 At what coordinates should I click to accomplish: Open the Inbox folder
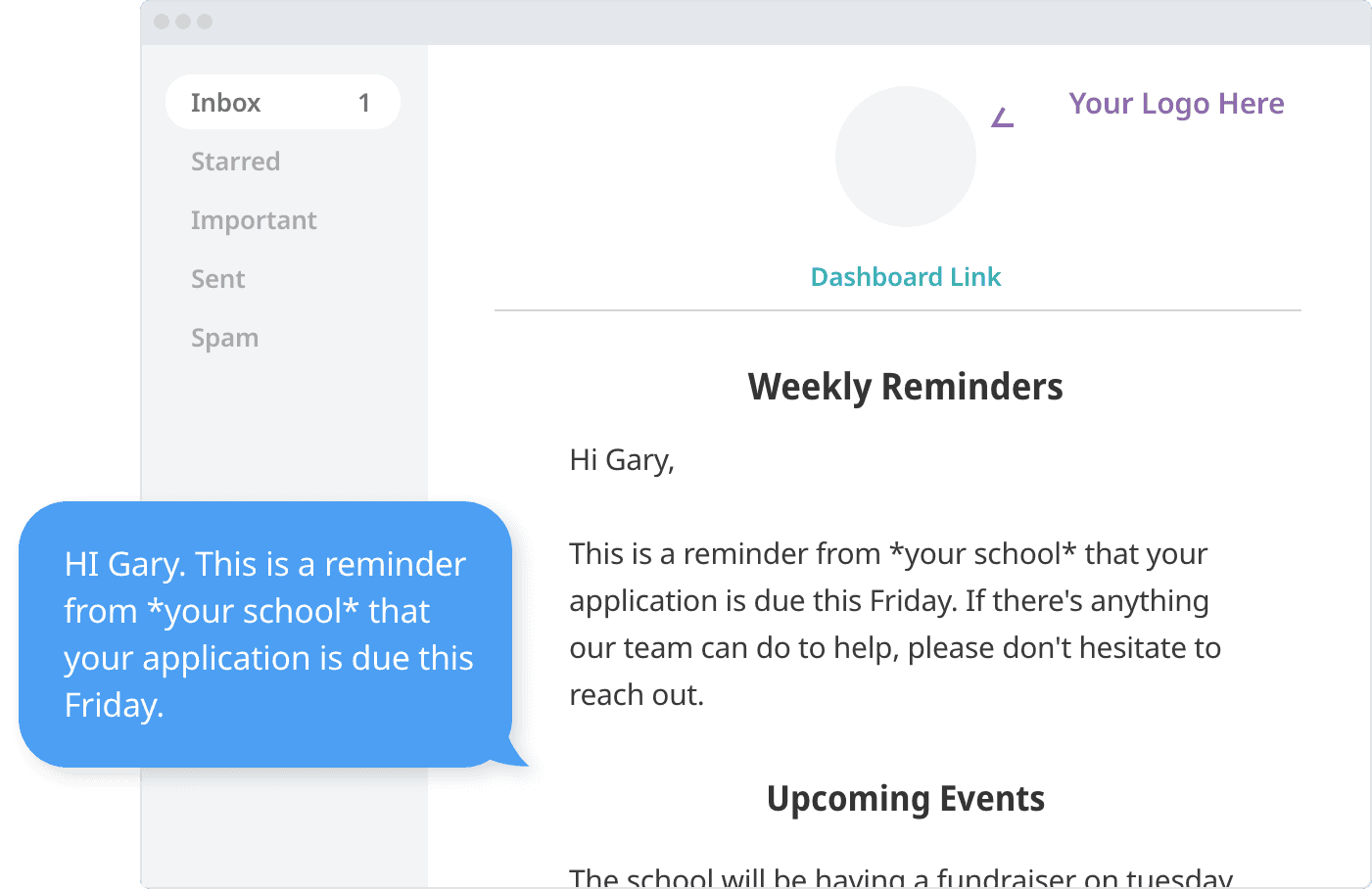[226, 102]
